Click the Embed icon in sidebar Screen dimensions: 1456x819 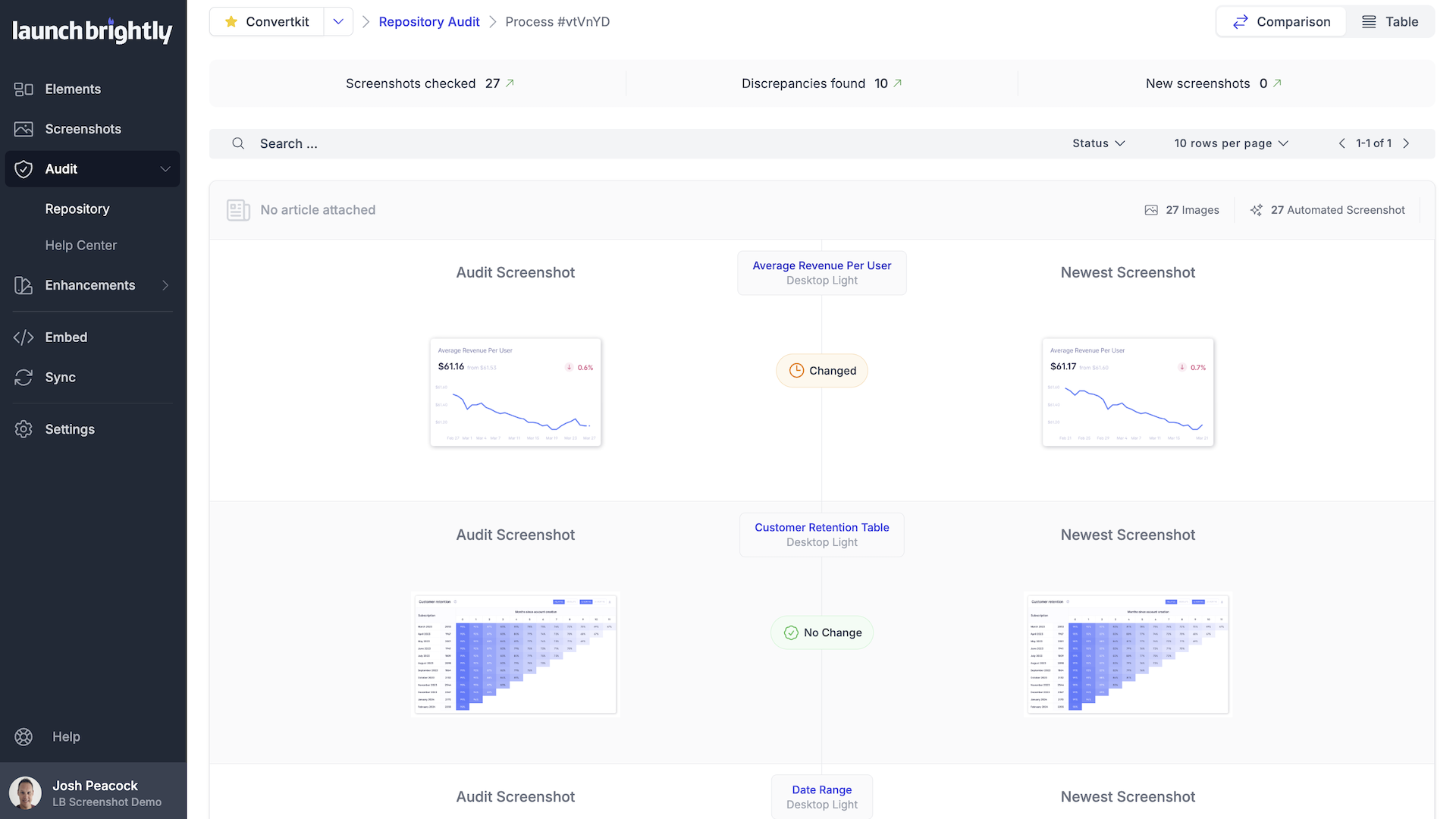coord(24,337)
